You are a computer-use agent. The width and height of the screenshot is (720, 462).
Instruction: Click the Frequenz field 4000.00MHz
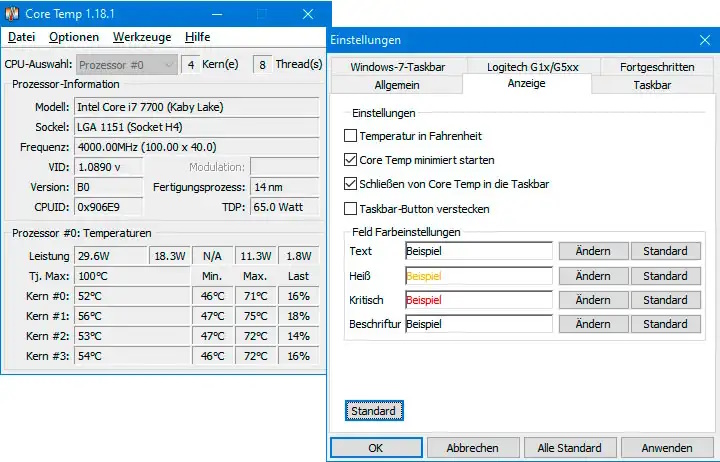tap(197, 147)
